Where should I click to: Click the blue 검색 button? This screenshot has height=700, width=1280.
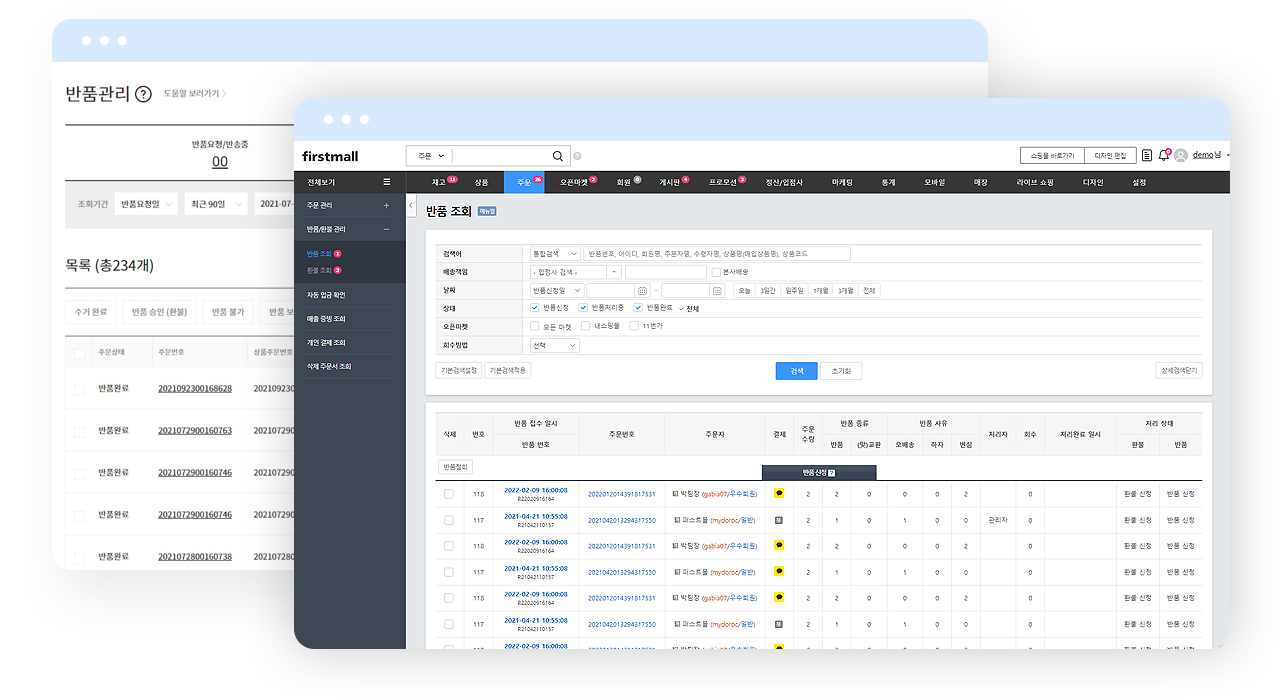coord(796,371)
